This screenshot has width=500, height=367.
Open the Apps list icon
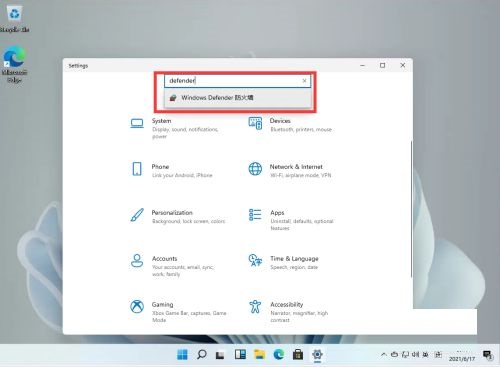tap(255, 215)
